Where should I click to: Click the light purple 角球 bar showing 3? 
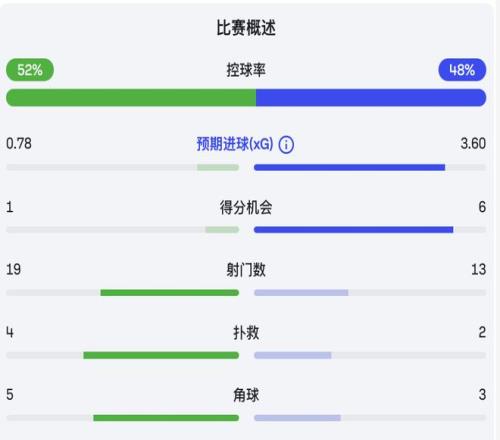[297, 418]
